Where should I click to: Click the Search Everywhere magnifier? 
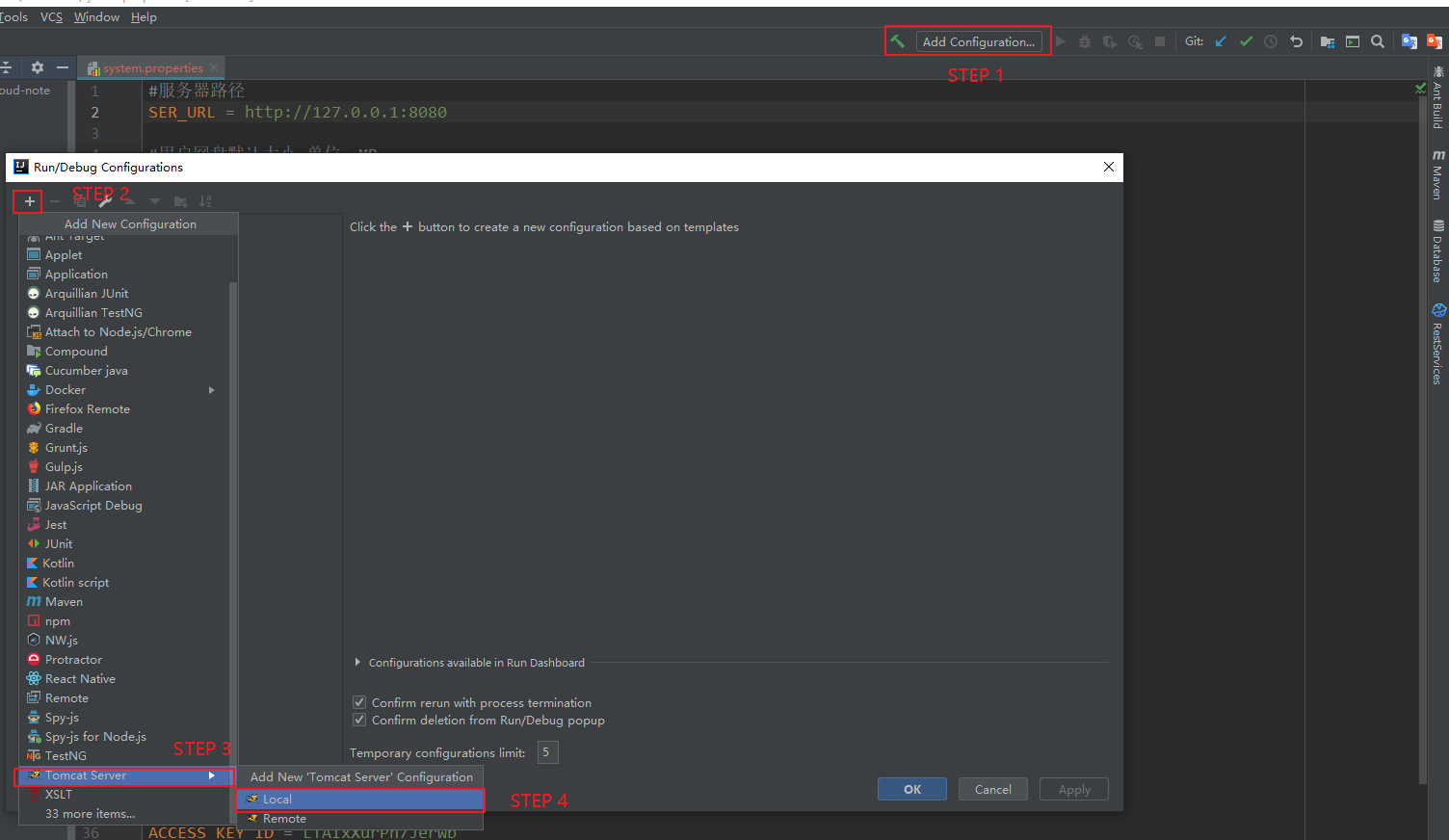point(1378,41)
